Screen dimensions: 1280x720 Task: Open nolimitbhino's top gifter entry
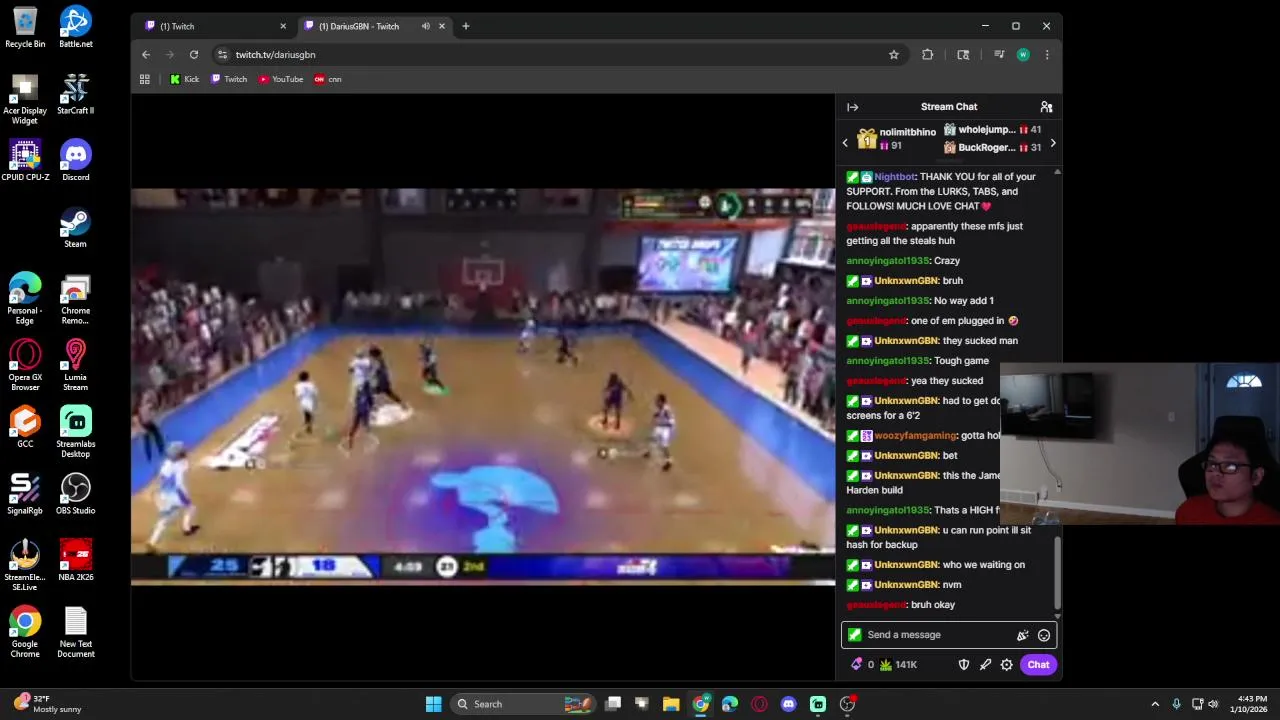(896, 139)
